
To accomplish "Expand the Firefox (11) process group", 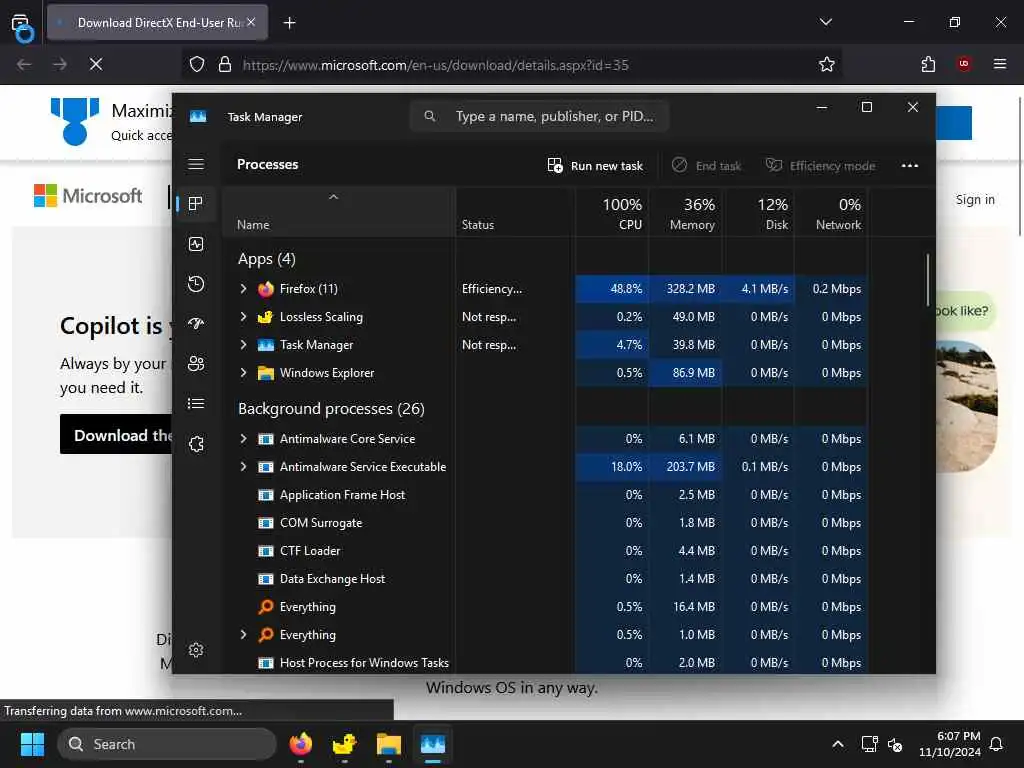I will click(x=243, y=289).
